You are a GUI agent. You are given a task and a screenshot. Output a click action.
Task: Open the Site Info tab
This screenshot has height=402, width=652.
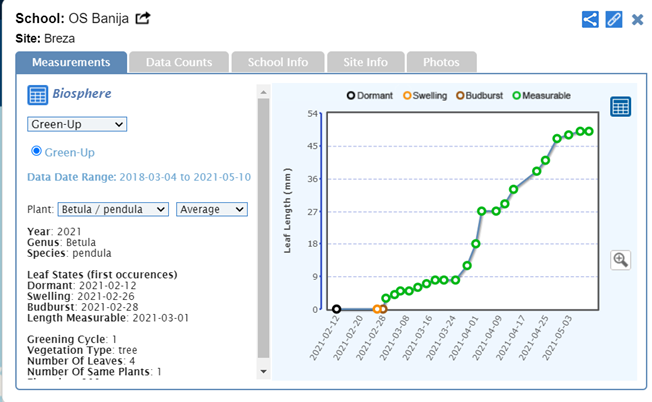click(x=364, y=62)
